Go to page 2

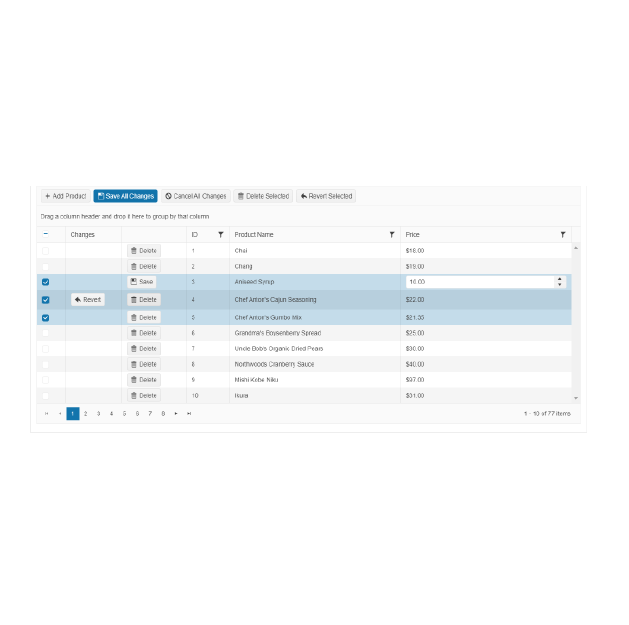pyautogui.click(x=85, y=414)
